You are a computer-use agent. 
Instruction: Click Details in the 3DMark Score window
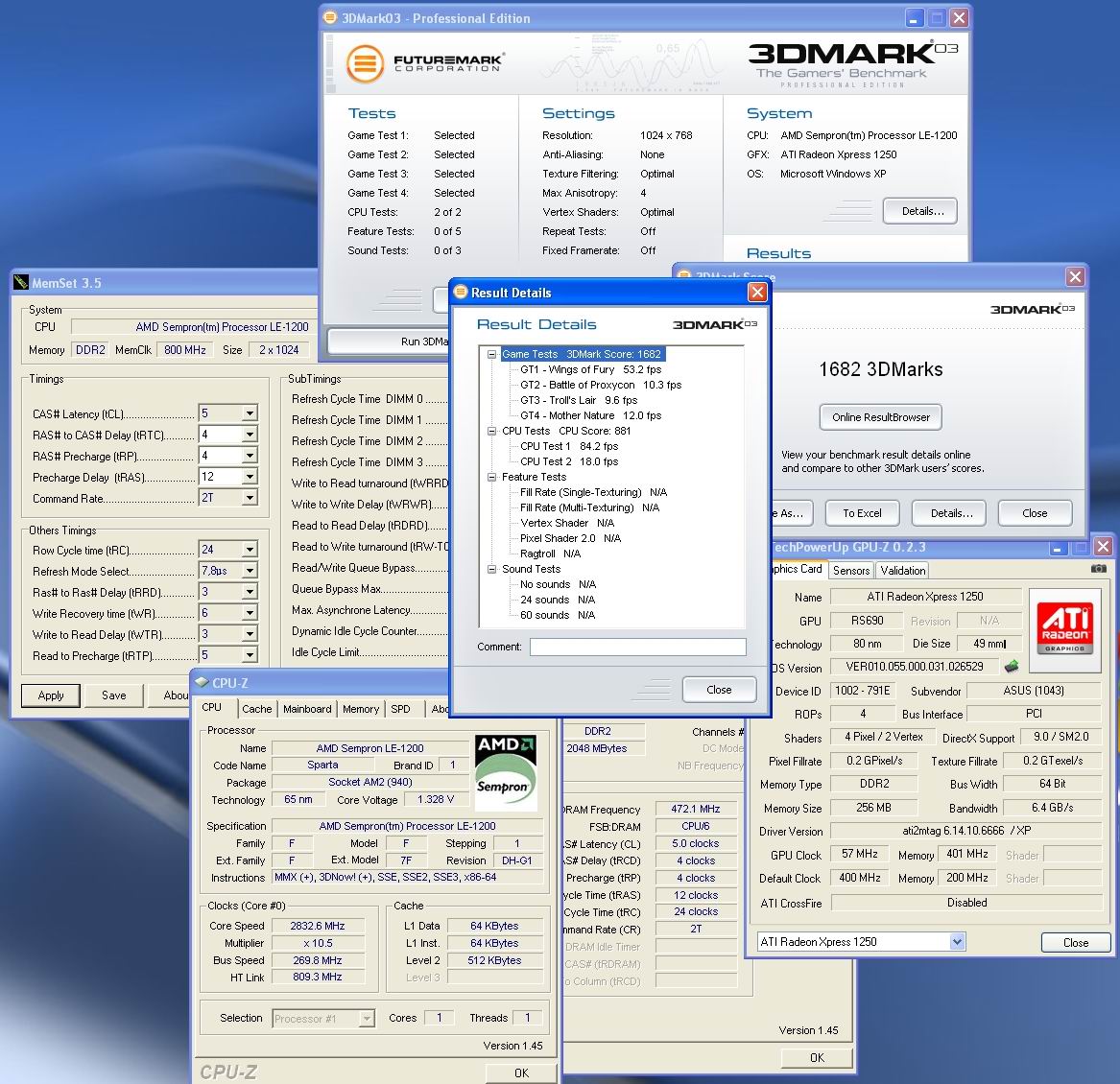click(951, 512)
